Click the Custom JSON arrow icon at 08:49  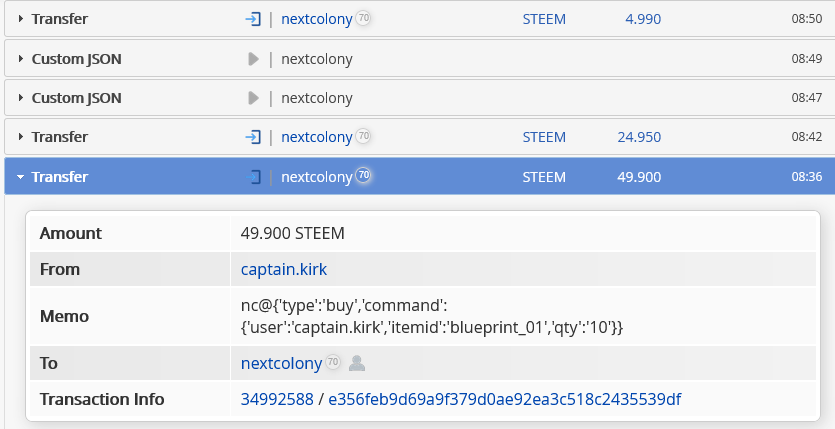(x=254, y=59)
